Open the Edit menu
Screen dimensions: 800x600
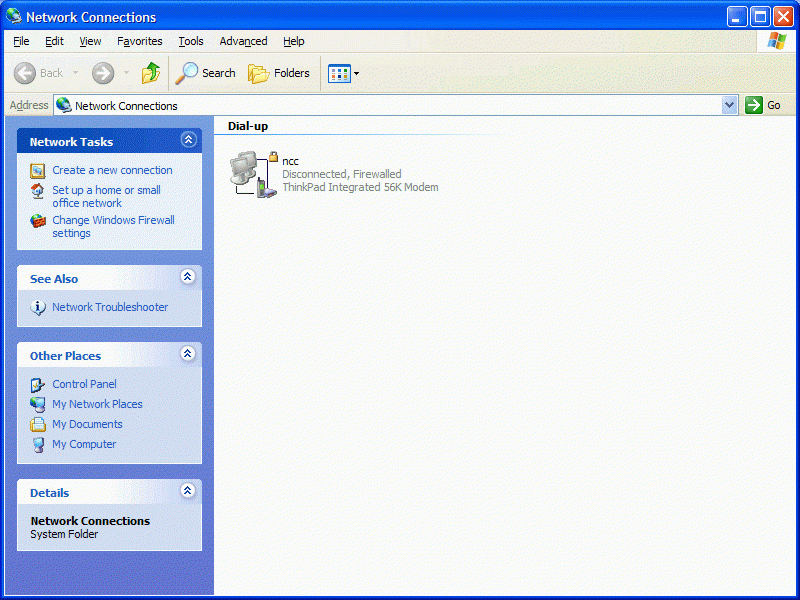pos(54,41)
